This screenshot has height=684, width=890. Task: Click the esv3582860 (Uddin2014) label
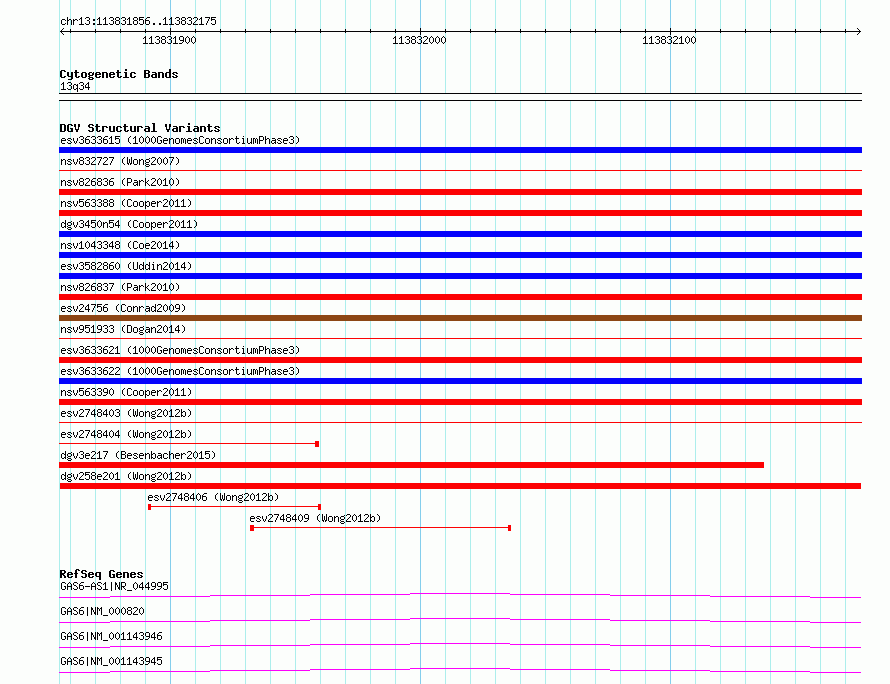point(126,266)
